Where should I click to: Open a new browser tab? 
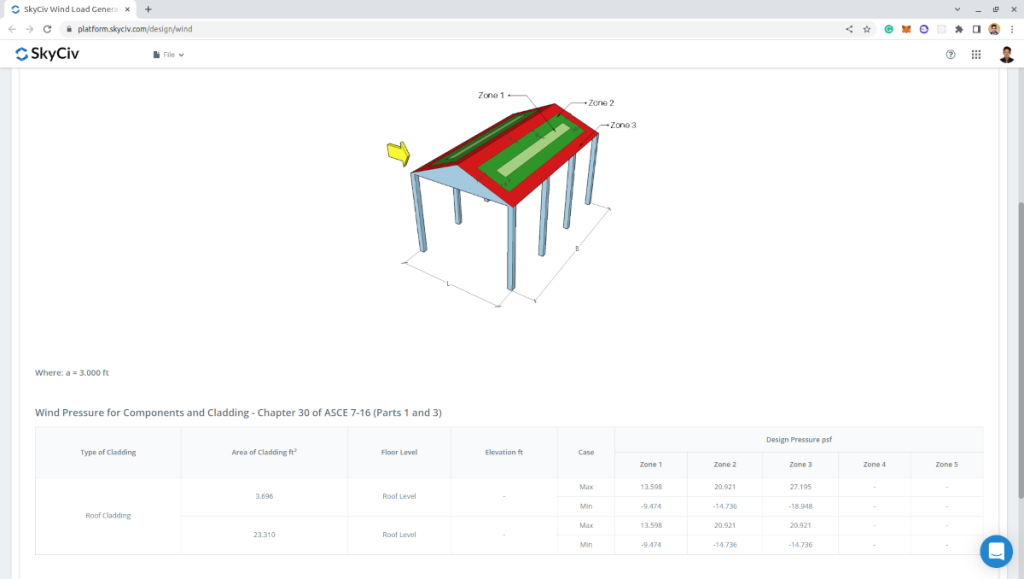(x=148, y=9)
